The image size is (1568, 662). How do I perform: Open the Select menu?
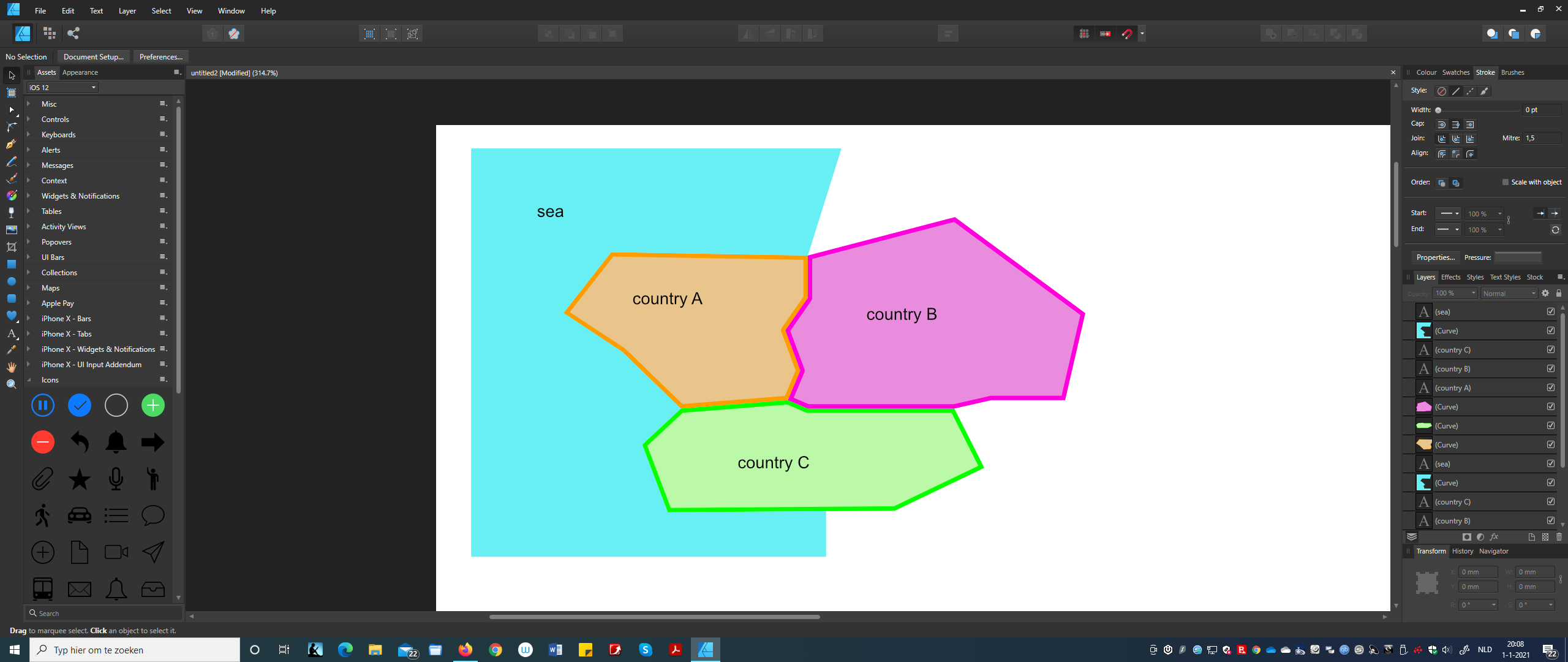coord(162,10)
